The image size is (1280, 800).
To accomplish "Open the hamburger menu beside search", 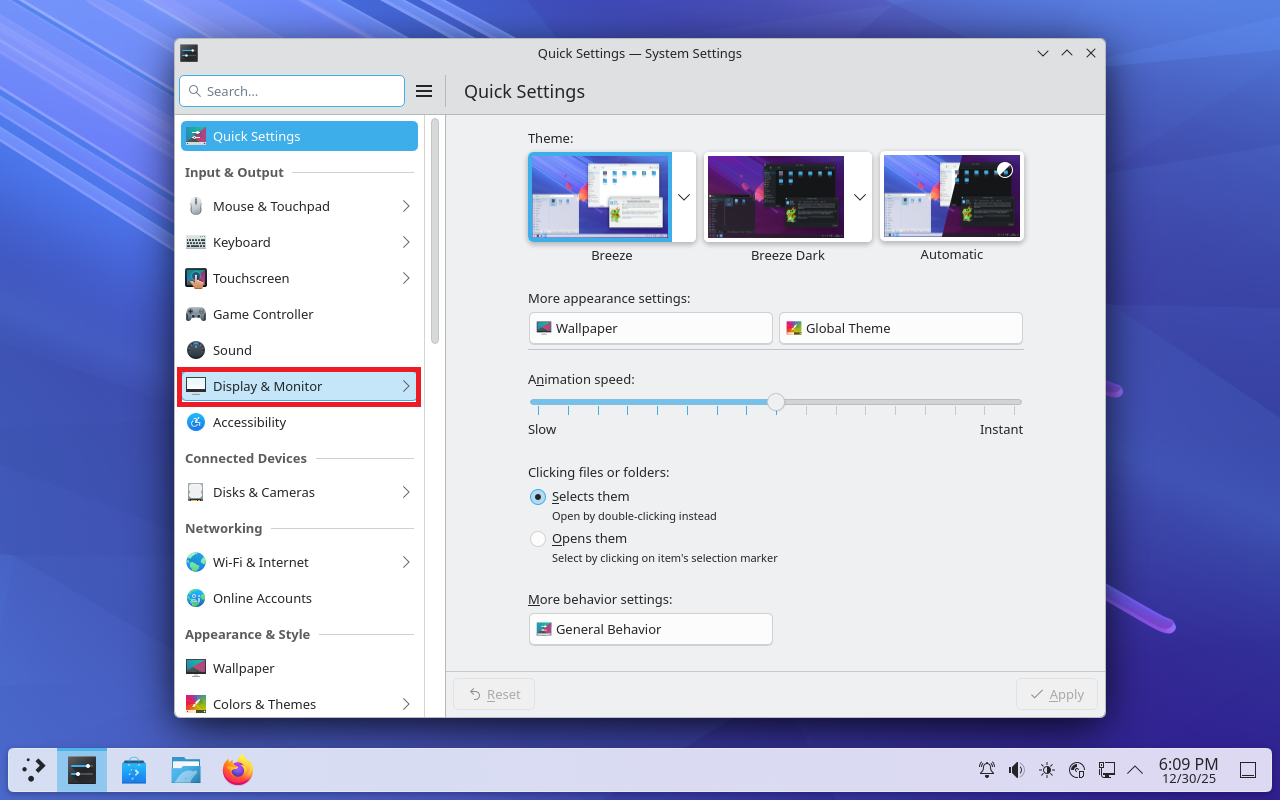I will [424, 91].
